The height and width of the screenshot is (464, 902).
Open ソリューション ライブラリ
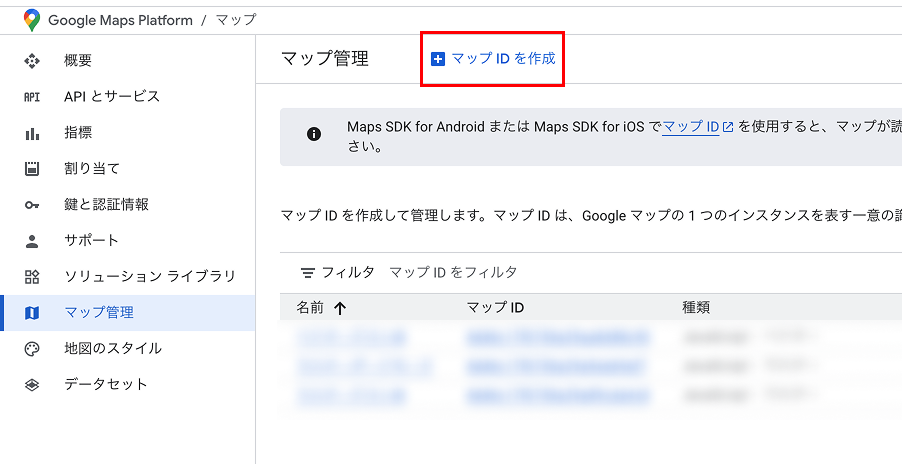click(150, 276)
